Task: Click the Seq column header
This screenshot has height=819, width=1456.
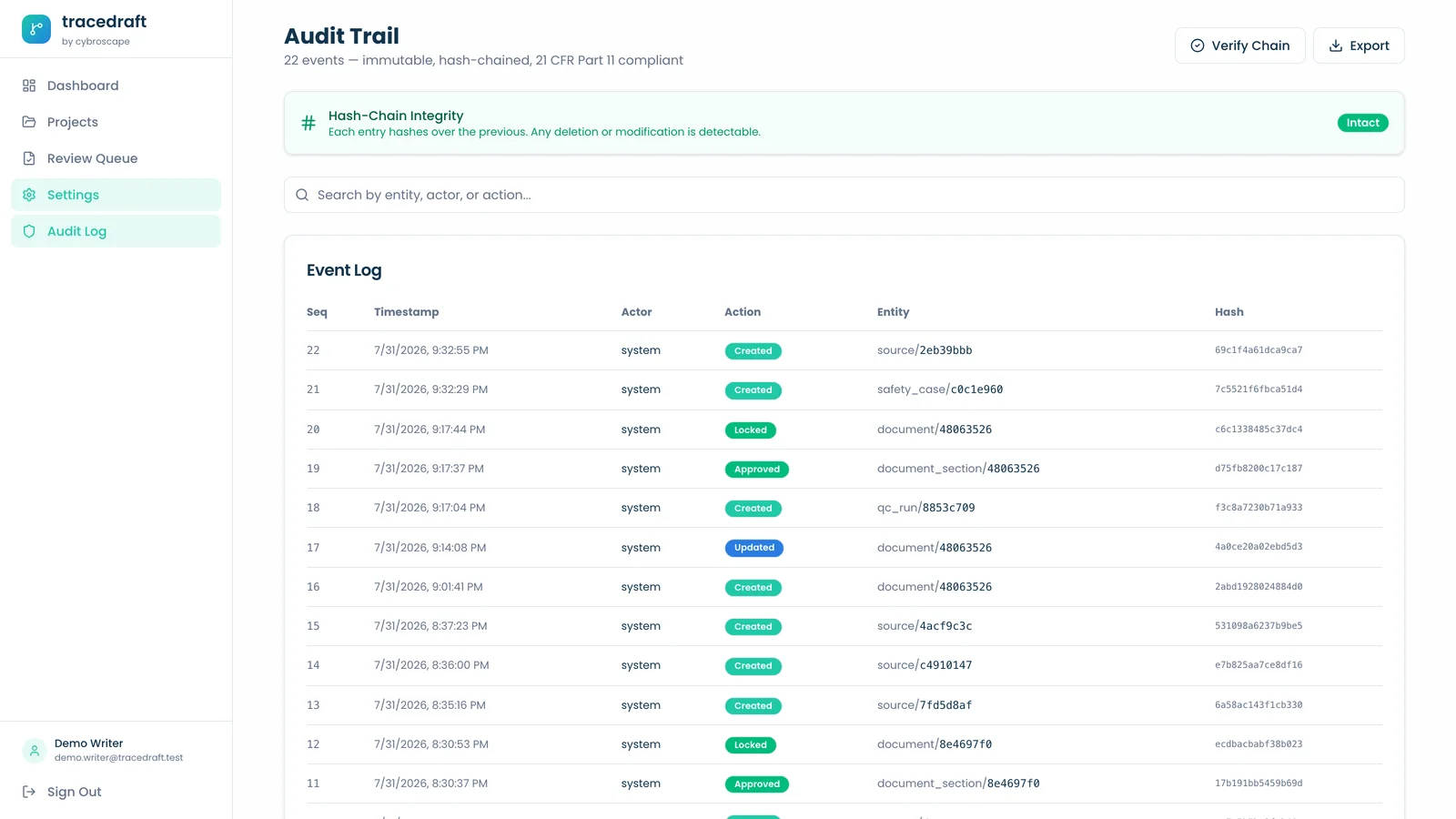Action: pyautogui.click(x=317, y=312)
